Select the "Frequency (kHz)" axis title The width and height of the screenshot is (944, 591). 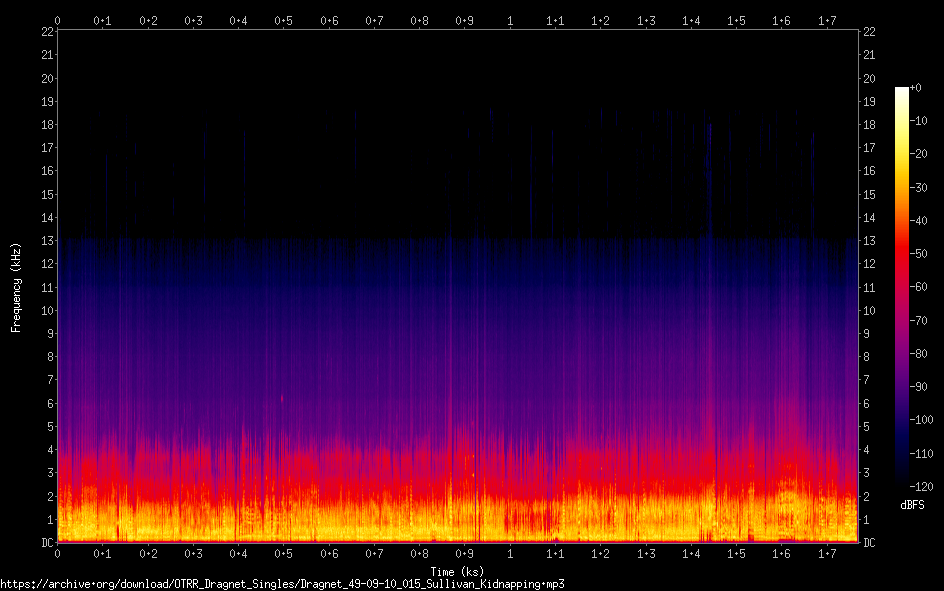coord(16,287)
